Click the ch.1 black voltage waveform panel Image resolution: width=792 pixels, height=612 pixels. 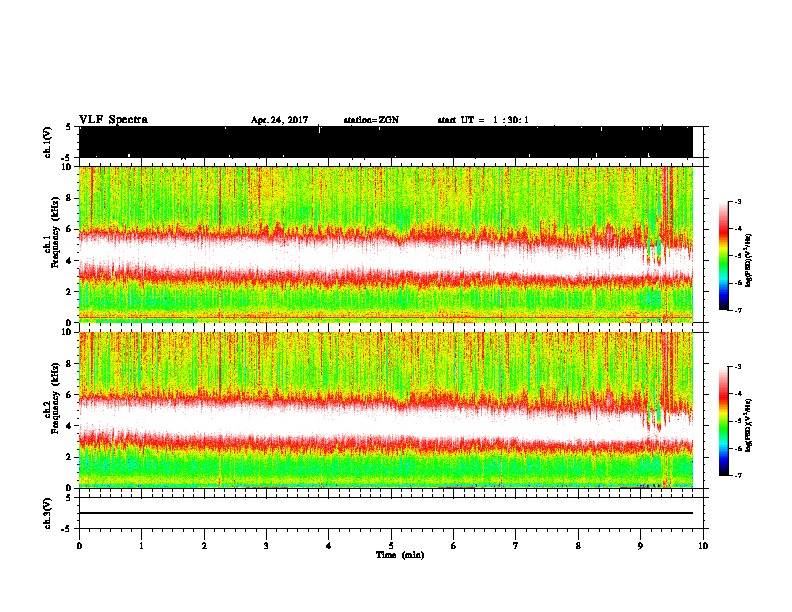[x=386, y=142]
